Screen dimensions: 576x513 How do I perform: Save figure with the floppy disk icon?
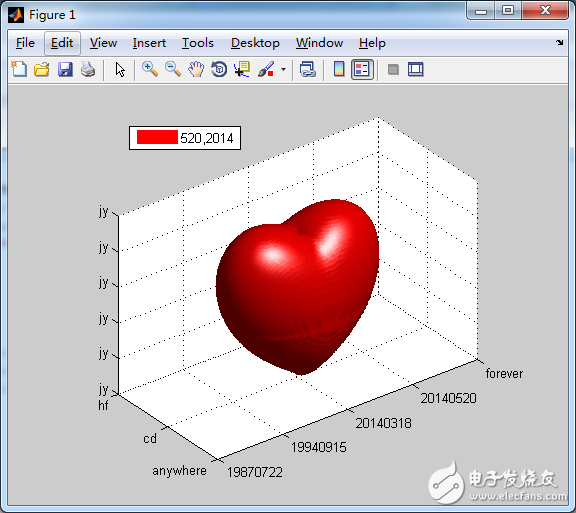[65, 69]
